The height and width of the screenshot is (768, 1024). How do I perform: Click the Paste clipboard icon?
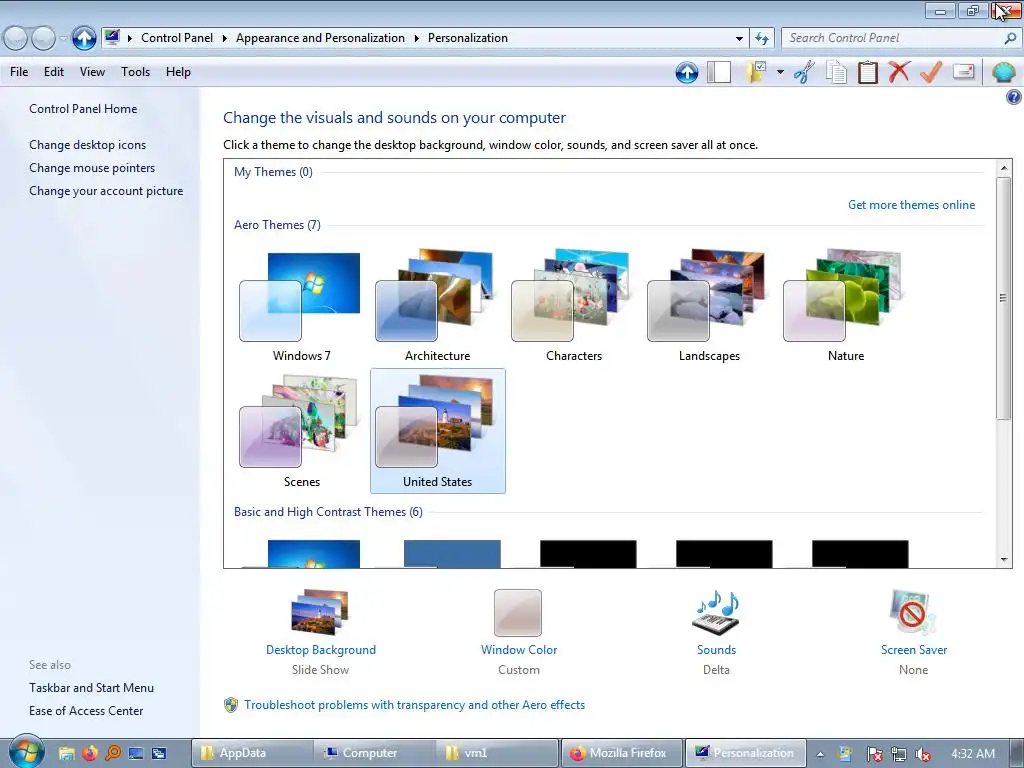(x=868, y=72)
